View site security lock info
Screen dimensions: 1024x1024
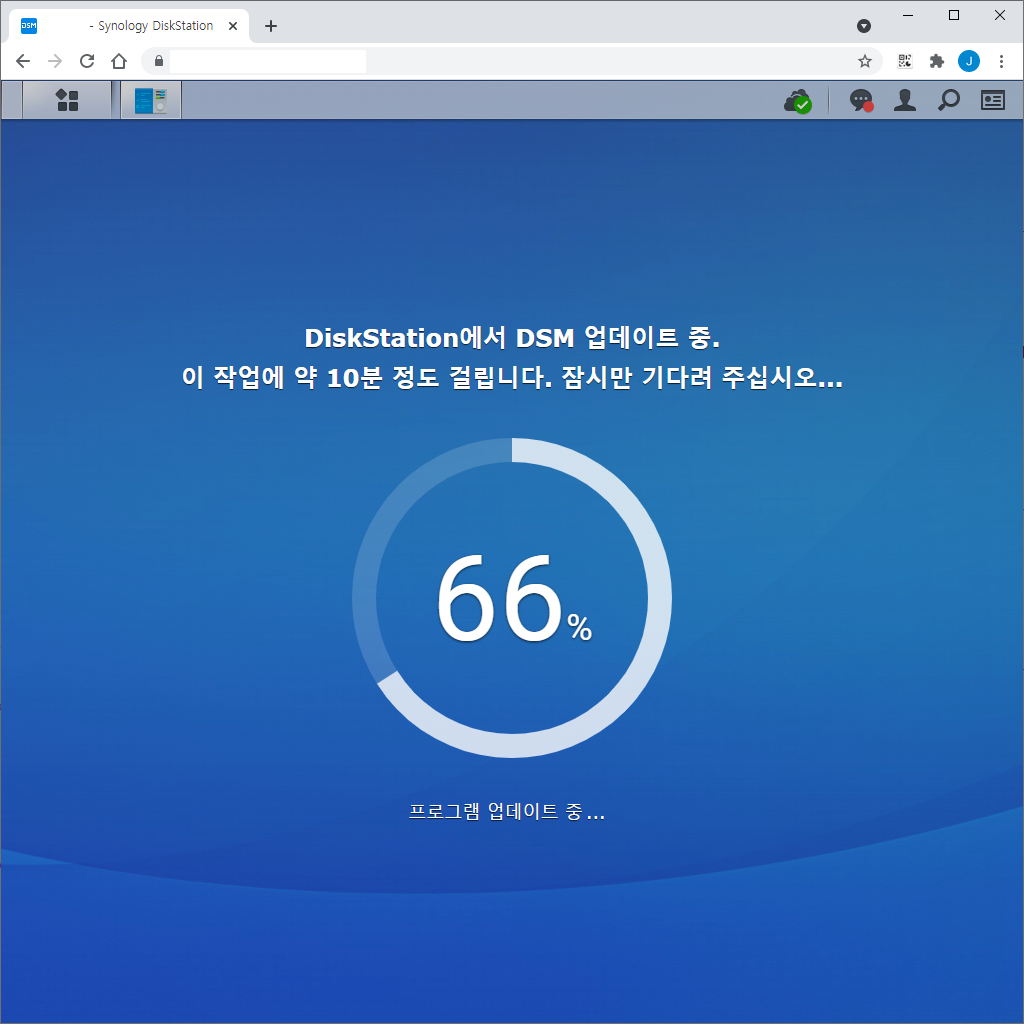[159, 61]
